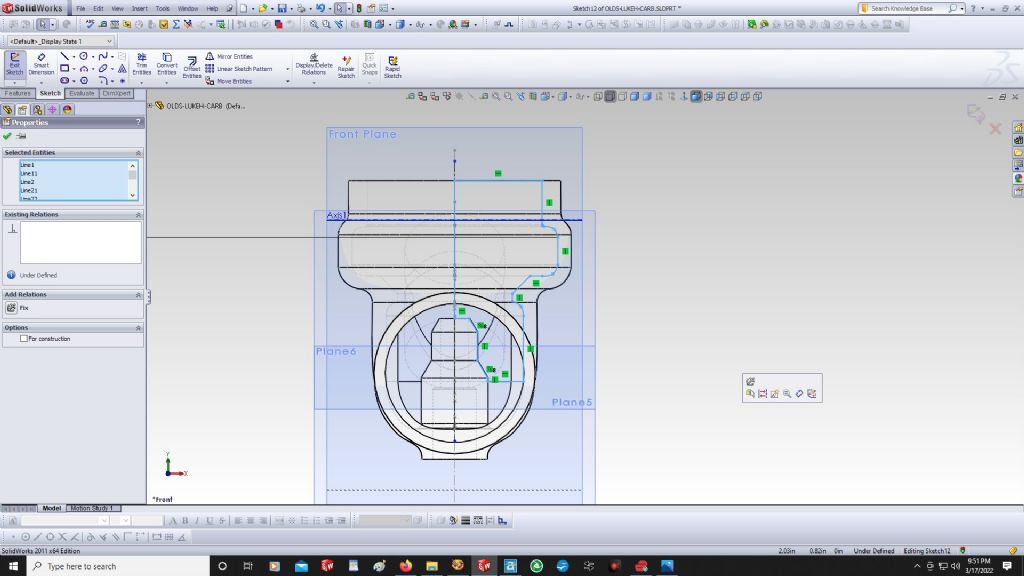This screenshot has width=1024, height=576.
Task: Switch to the Features tab
Action: point(18,93)
